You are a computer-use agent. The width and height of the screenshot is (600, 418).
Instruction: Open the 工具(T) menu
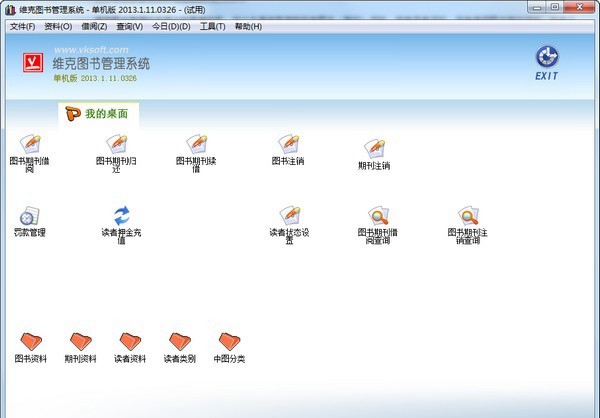[212, 26]
